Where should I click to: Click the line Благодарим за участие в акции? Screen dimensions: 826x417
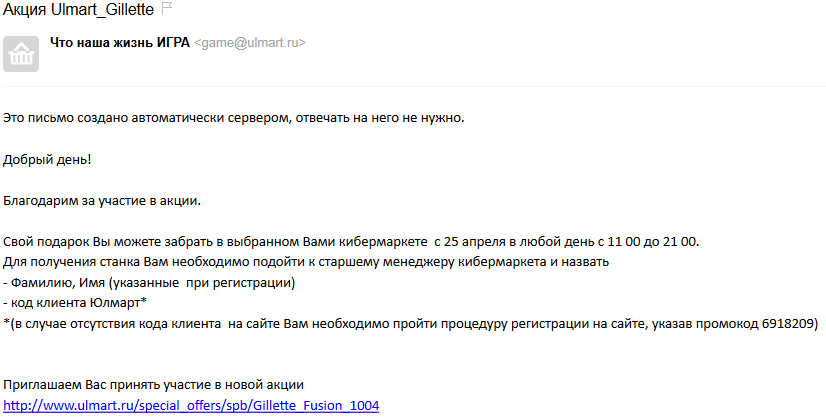point(102,201)
